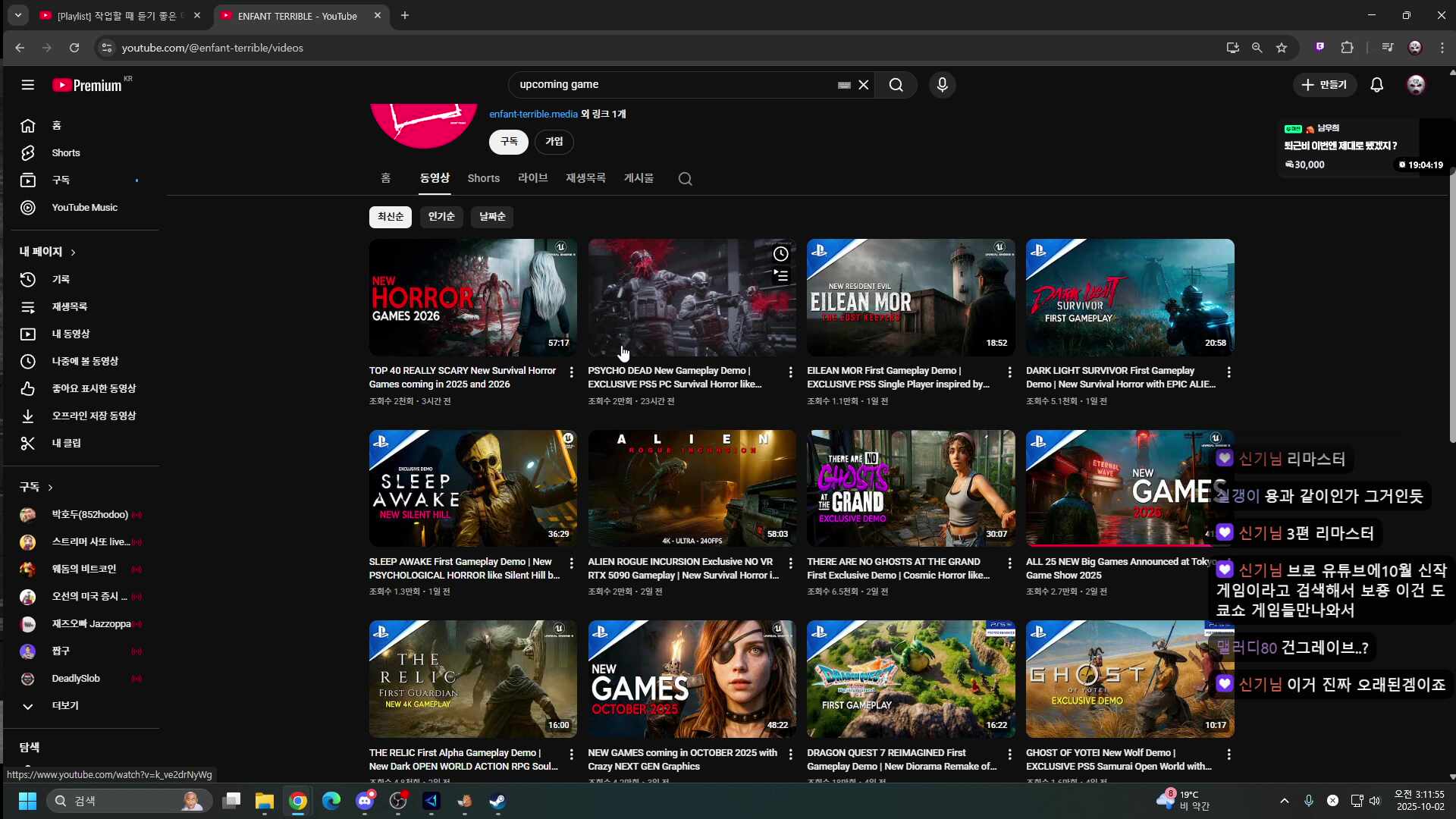Open the enfant-terrible.media link
Image resolution: width=1456 pixels, height=819 pixels.
(x=533, y=114)
